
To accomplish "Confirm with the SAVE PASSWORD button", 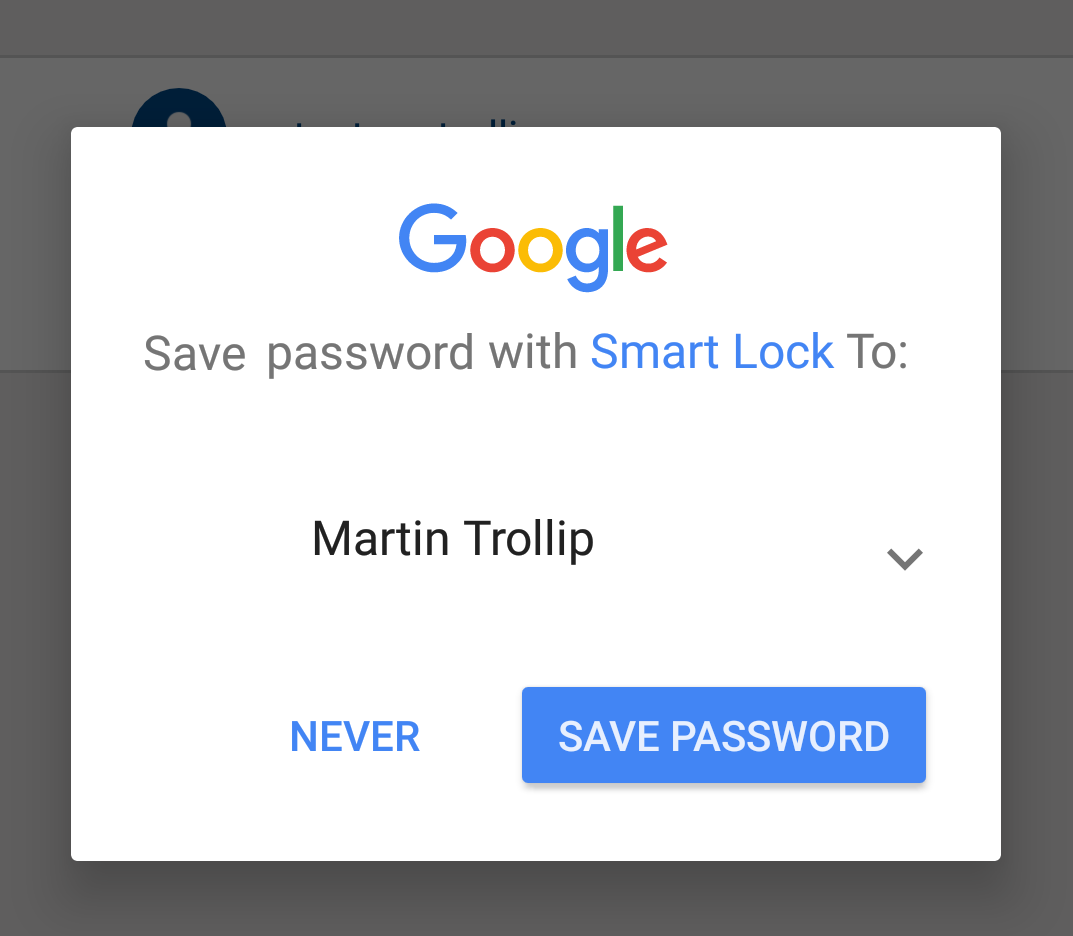I will click(x=723, y=735).
